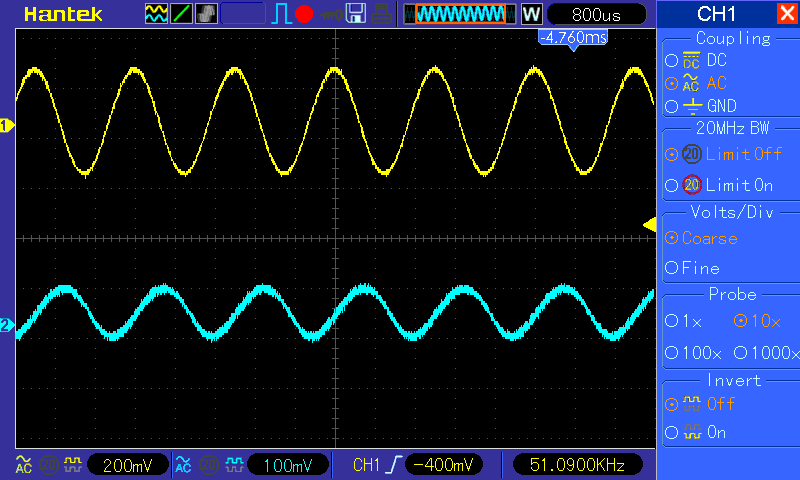Click the blue pulse trigger icon
The height and width of the screenshot is (480, 800).
[x=281, y=14]
